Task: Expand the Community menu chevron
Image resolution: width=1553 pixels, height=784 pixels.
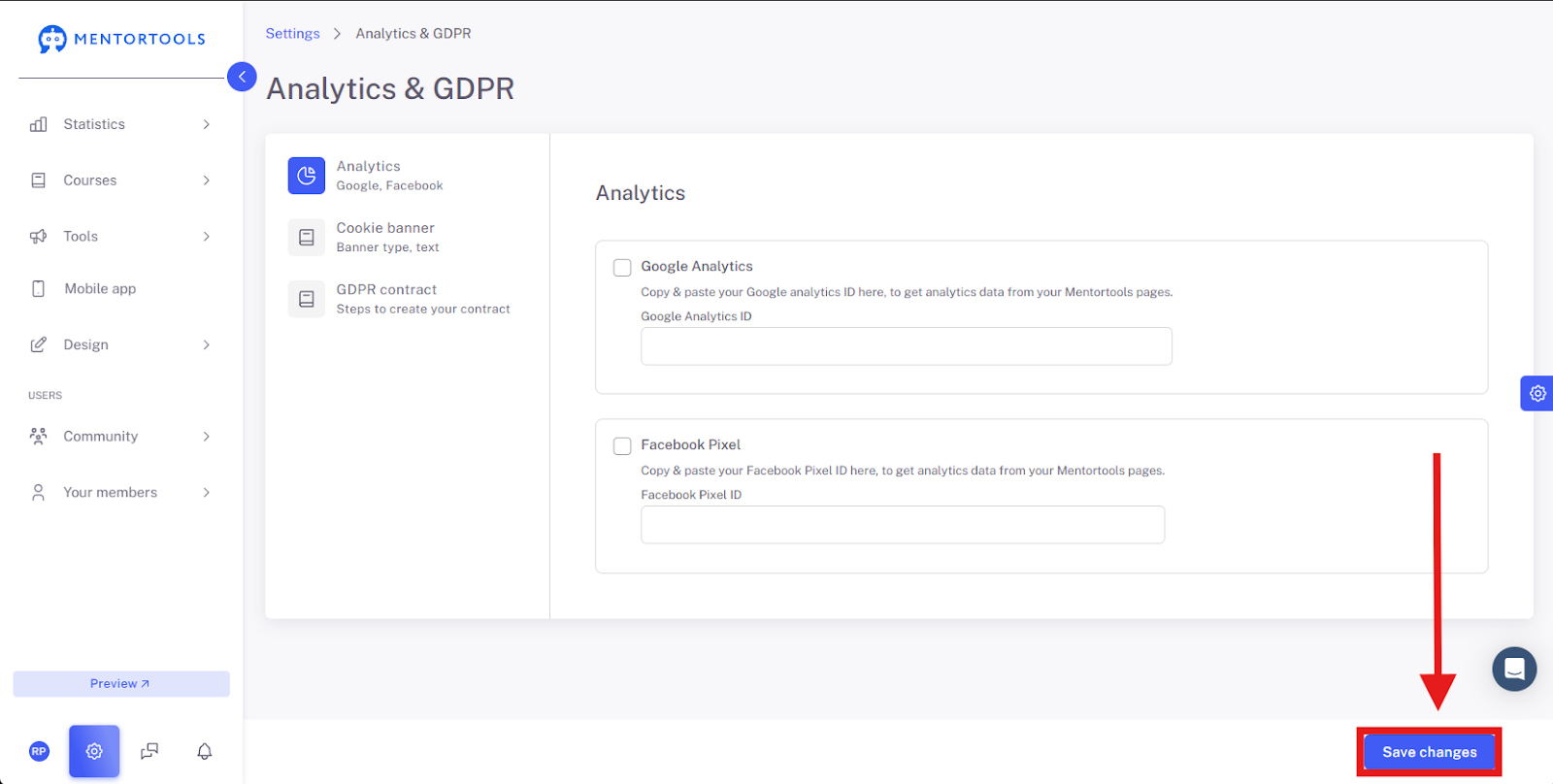Action: [207, 437]
